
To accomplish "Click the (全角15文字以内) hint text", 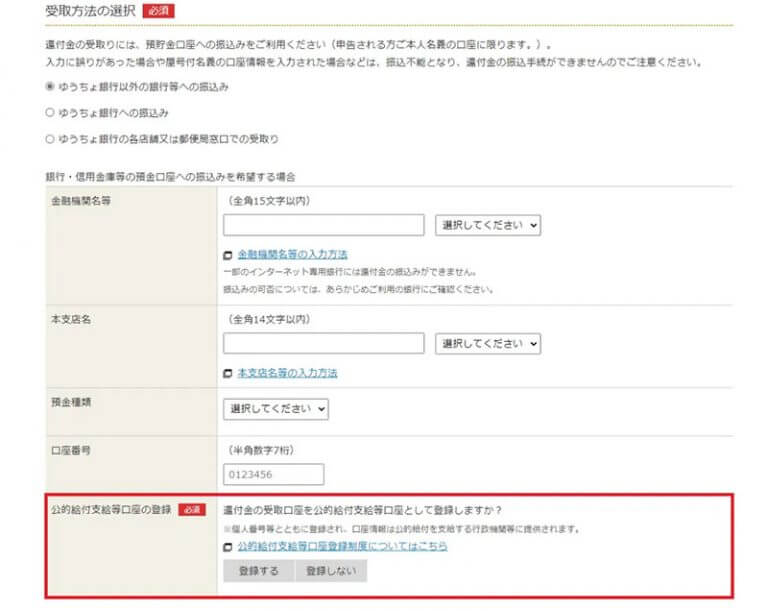I will (269, 201).
